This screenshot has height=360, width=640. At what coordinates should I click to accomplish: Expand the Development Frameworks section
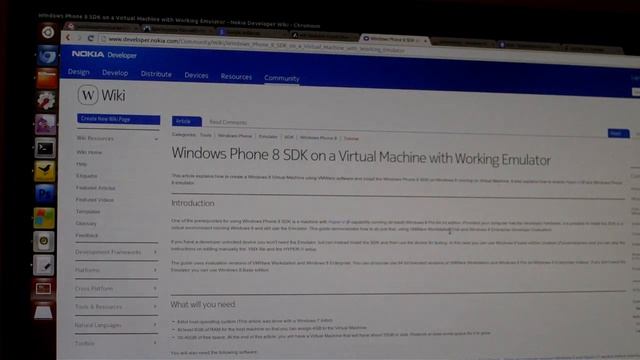(x=116, y=252)
